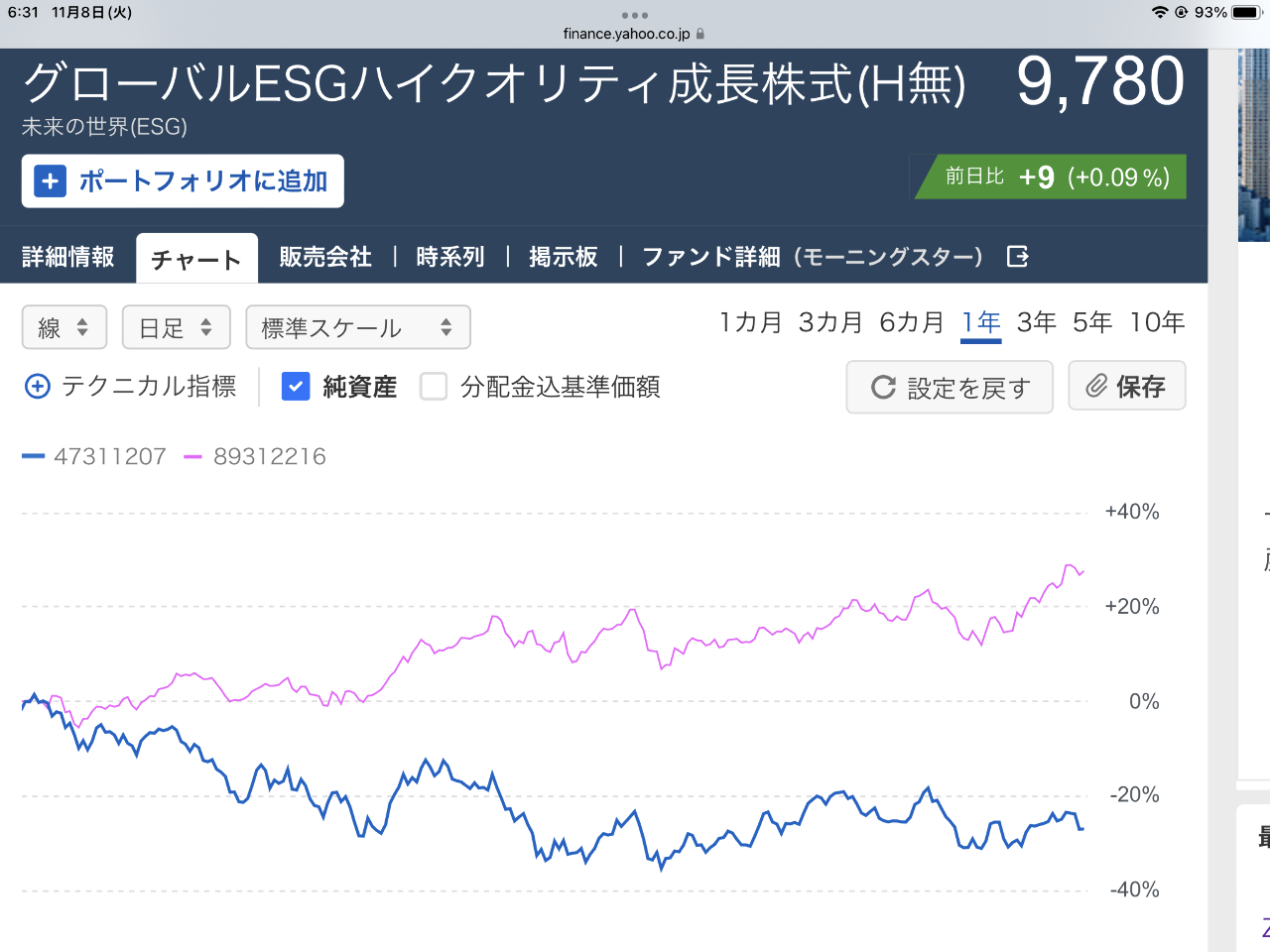Viewport: 1270px width, 952px height.
Task: Click the pink 89312216 legend line swatch
Action: coord(192,456)
